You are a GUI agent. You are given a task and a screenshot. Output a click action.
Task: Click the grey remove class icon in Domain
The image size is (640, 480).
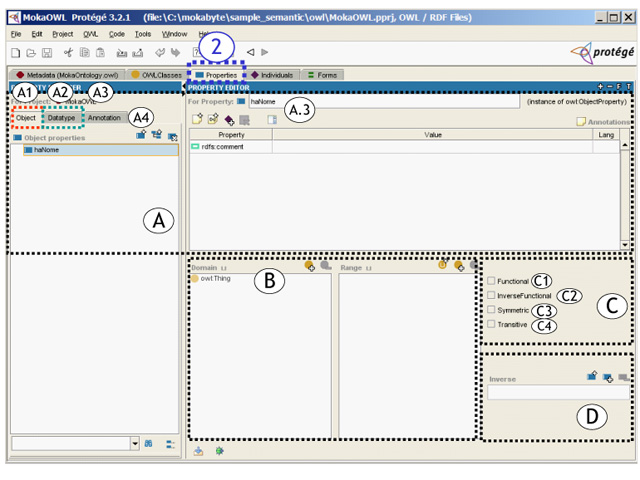click(x=326, y=266)
